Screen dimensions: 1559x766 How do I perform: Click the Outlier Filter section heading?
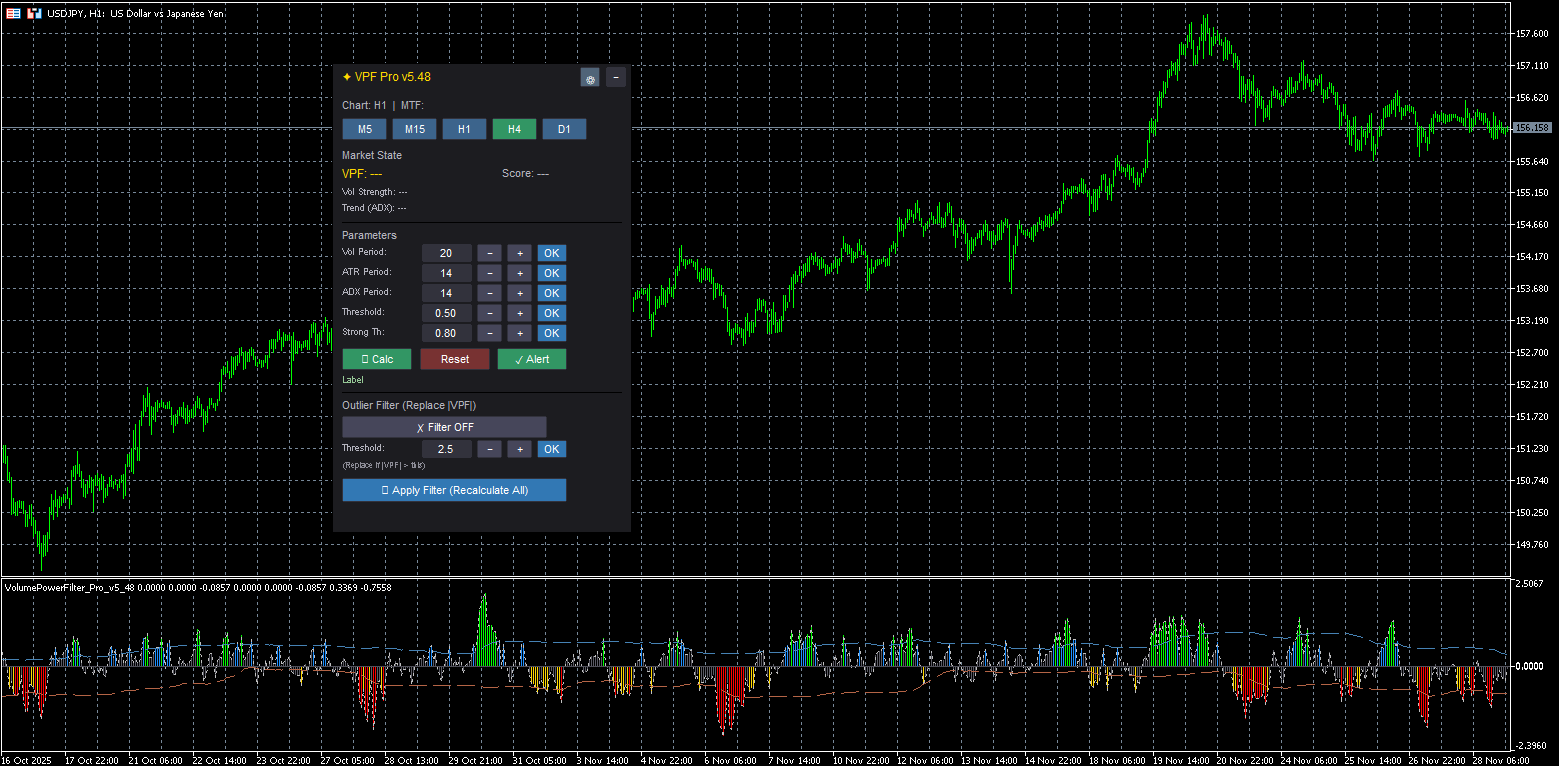[x=409, y=405]
